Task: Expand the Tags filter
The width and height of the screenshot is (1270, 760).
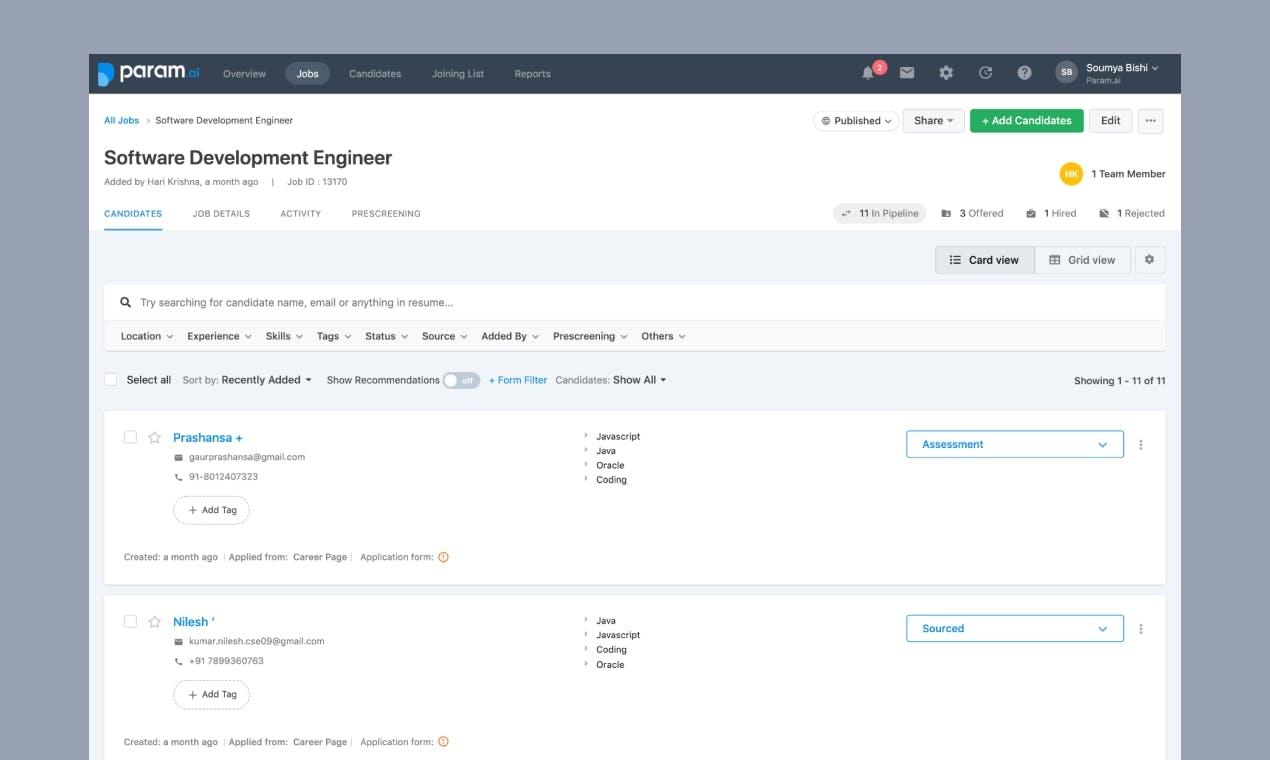Action: point(334,336)
